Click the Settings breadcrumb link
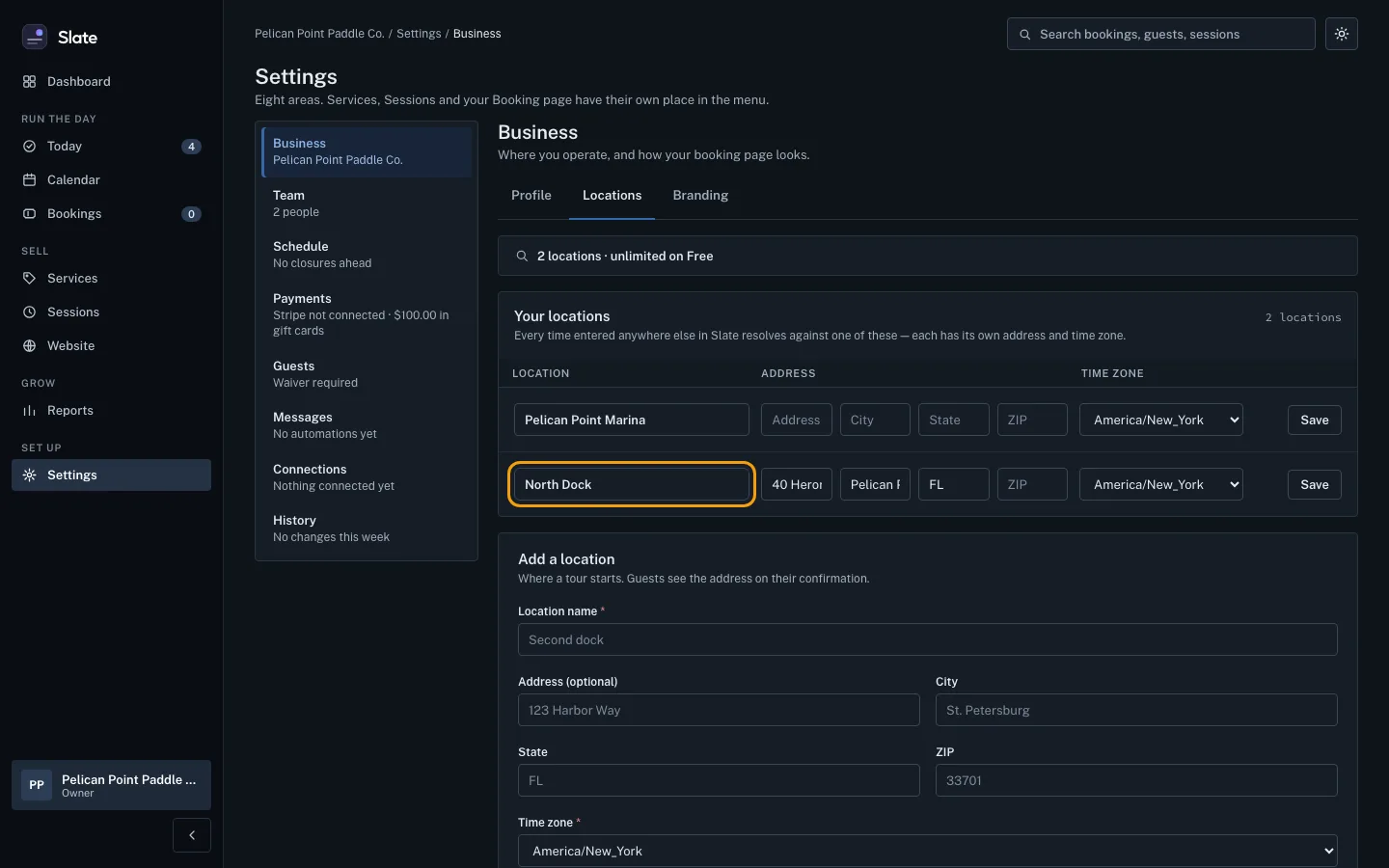The image size is (1389, 868). pos(419,34)
